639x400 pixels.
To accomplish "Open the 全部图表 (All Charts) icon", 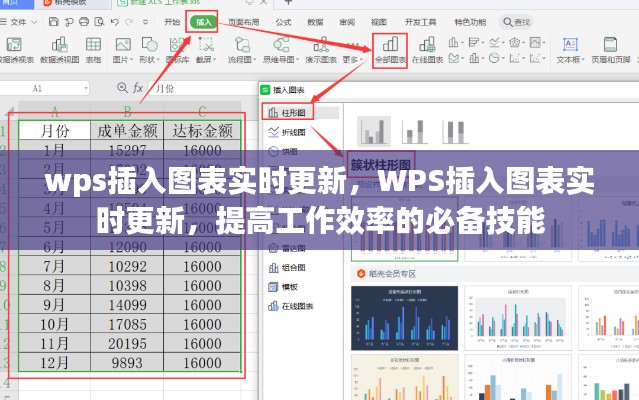I will 388,49.
